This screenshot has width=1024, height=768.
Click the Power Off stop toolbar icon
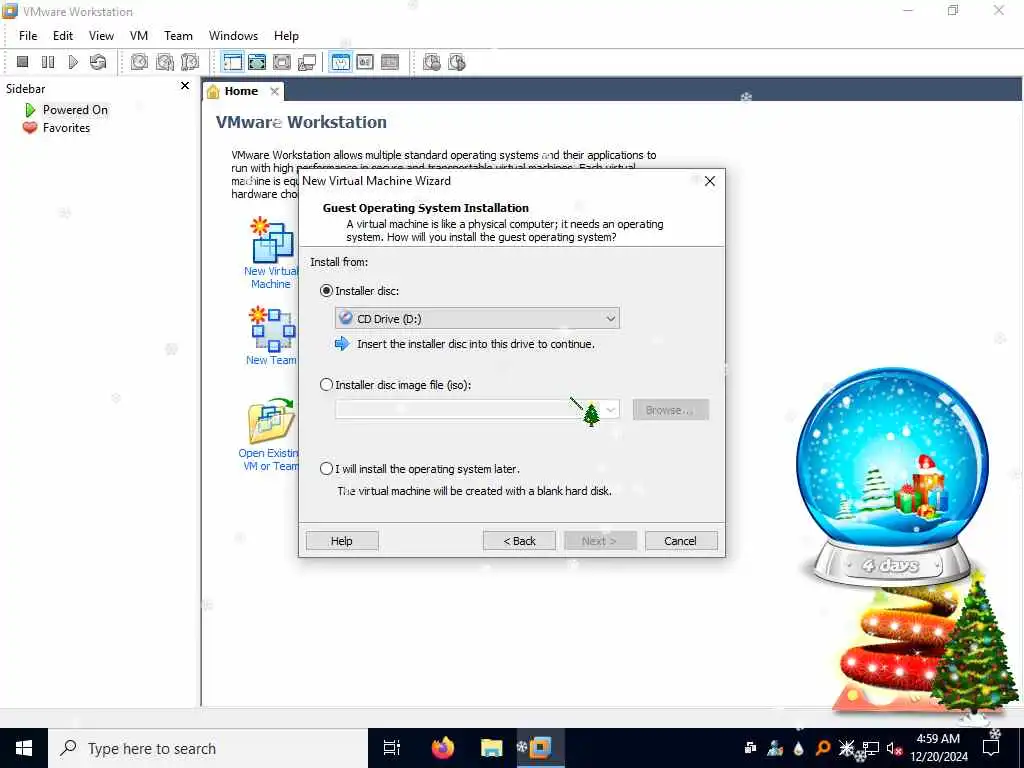22,62
